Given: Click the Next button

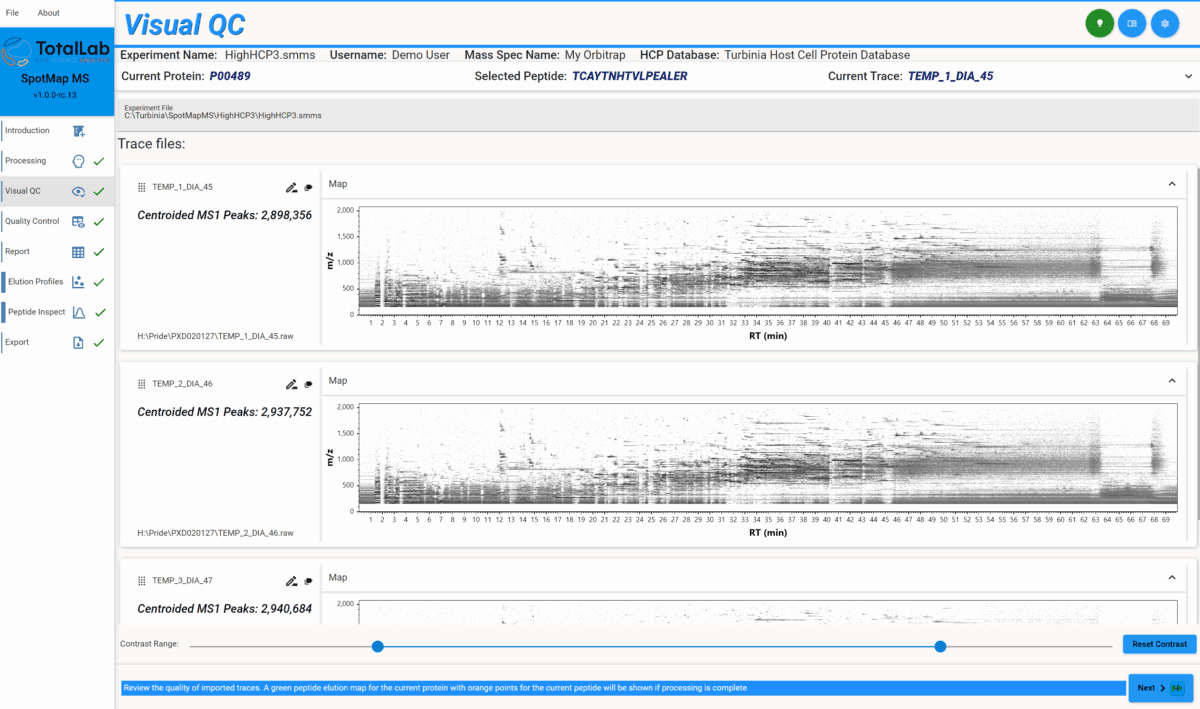Looking at the screenshot, I should pos(1157,688).
